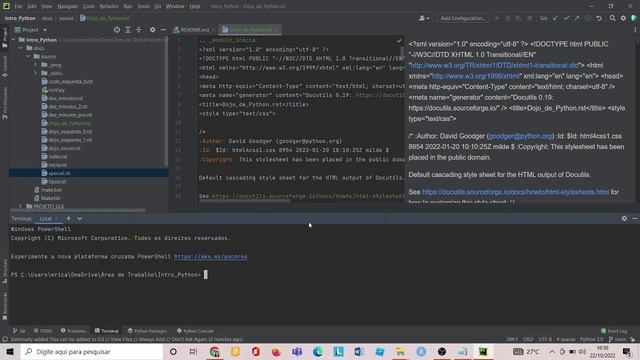640x360 pixels.
Task: Click Run with Coverage icon
Action: (x=518, y=18)
